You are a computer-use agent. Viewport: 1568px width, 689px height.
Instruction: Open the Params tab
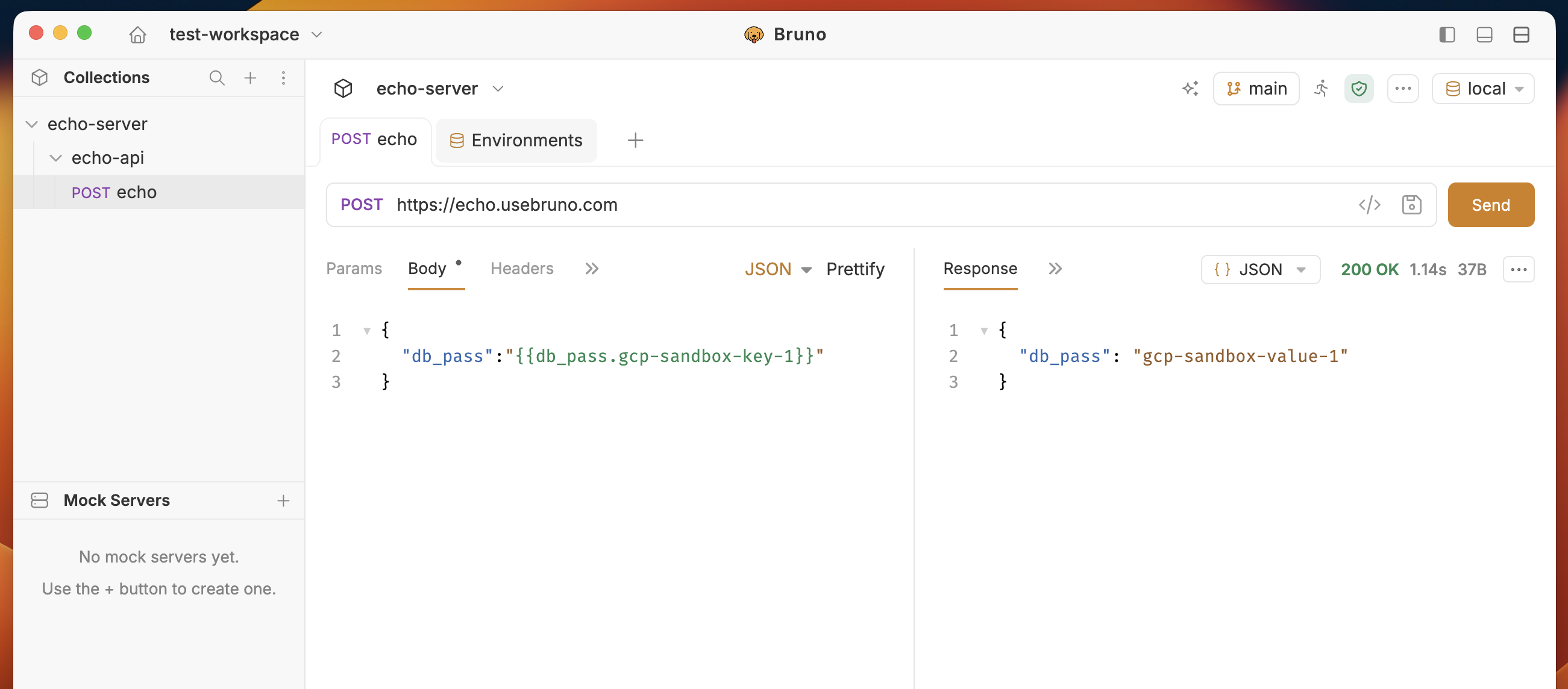pos(354,269)
